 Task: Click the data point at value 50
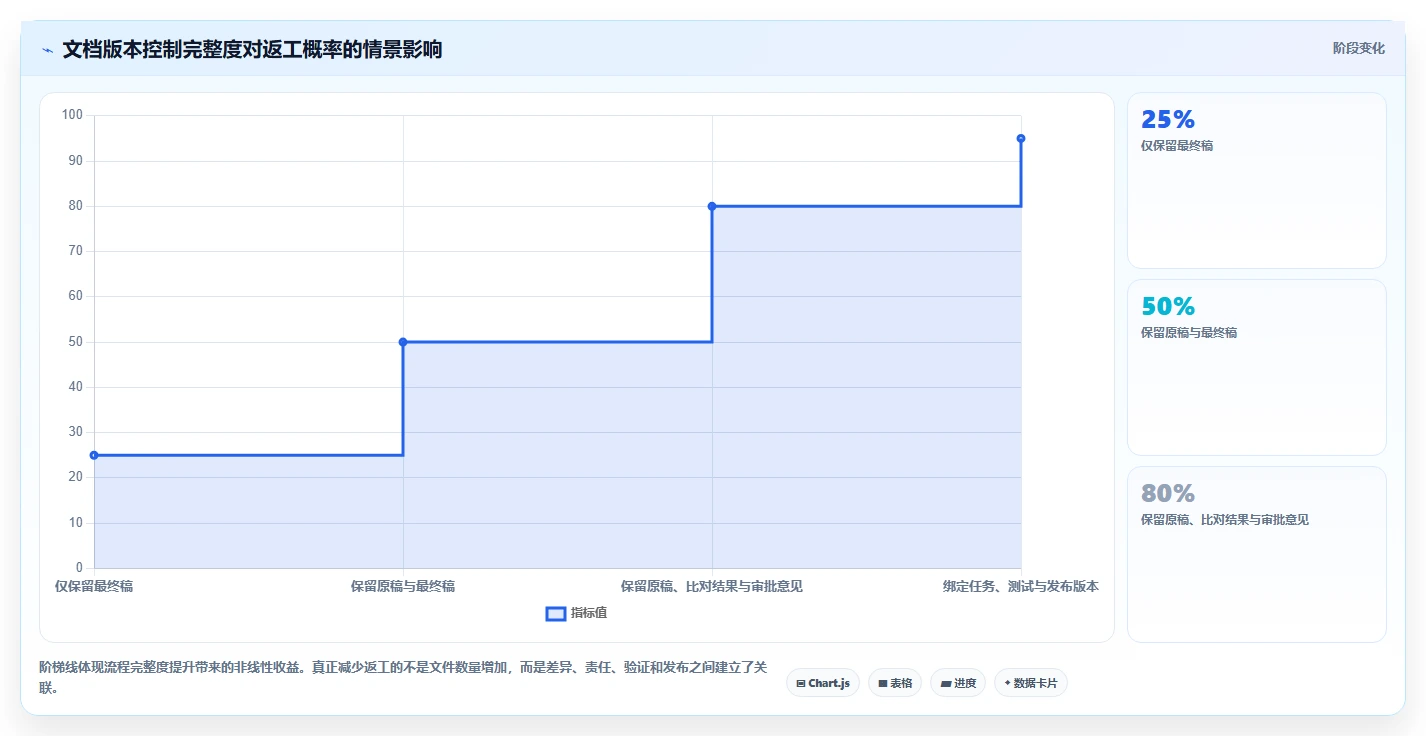point(403,342)
